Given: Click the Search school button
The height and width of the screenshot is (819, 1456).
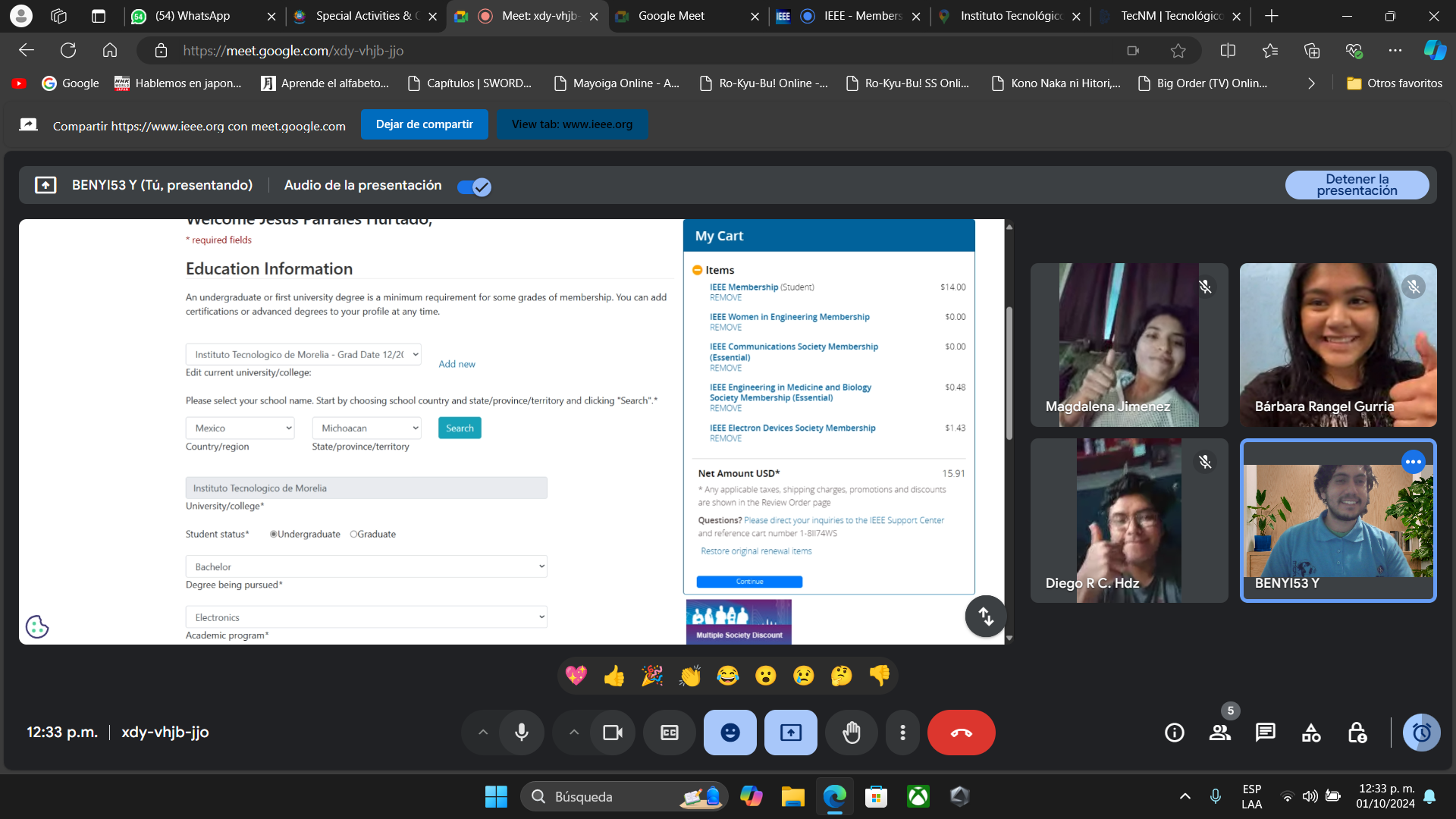Looking at the screenshot, I should [x=460, y=428].
